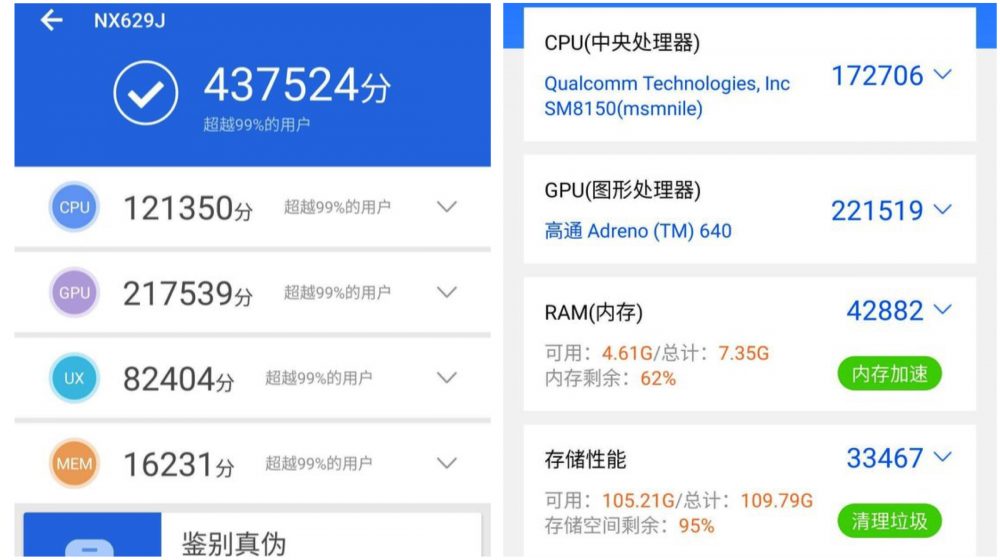This screenshot has width=1000, height=560.
Task: Tap the blue CPU circle icon
Action: pyautogui.click(x=74, y=208)
